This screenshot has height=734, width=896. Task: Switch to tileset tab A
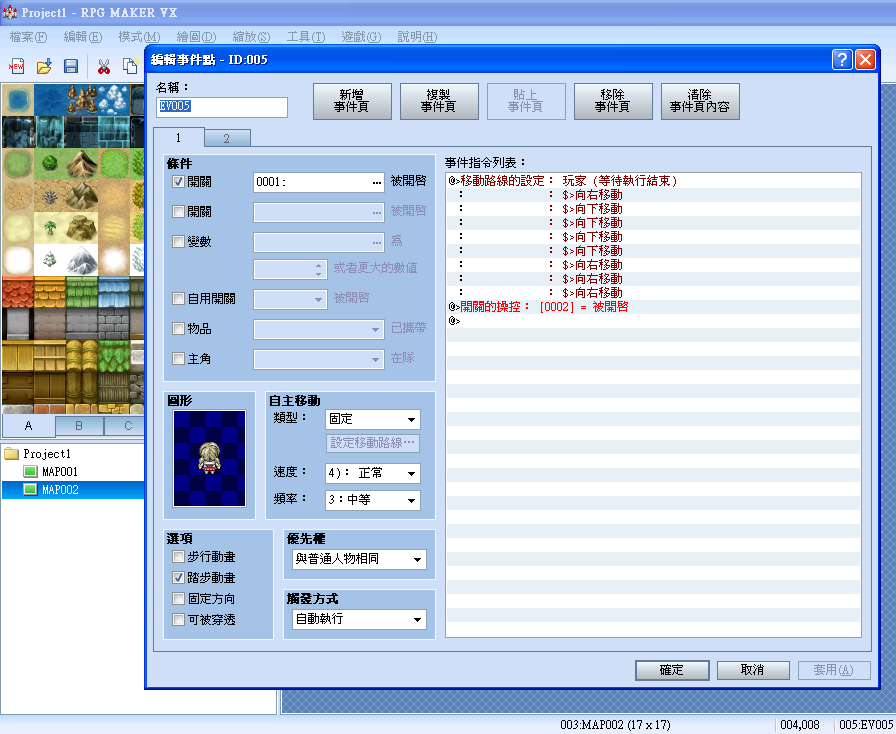point(29,425)
